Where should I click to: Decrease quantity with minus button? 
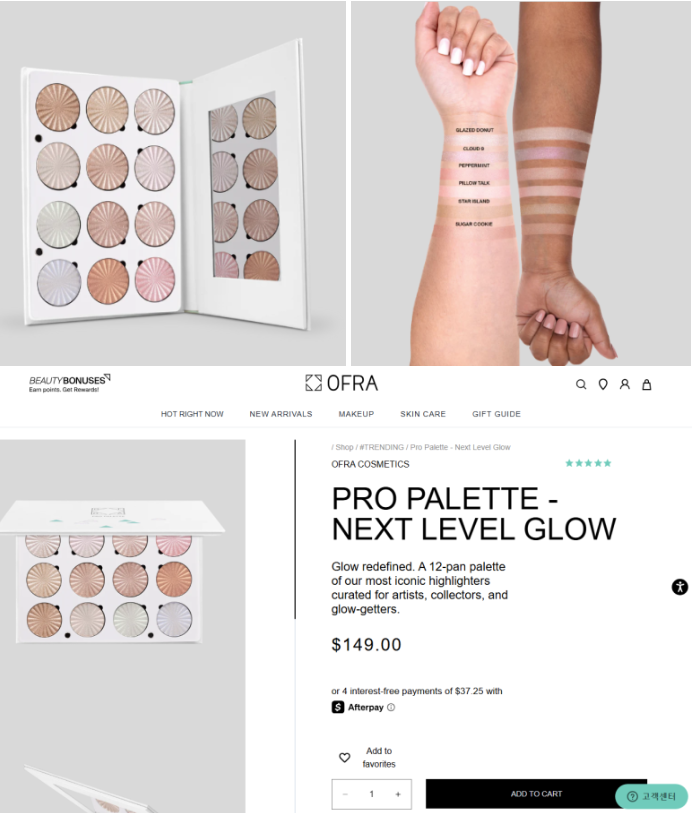[345, 794]
